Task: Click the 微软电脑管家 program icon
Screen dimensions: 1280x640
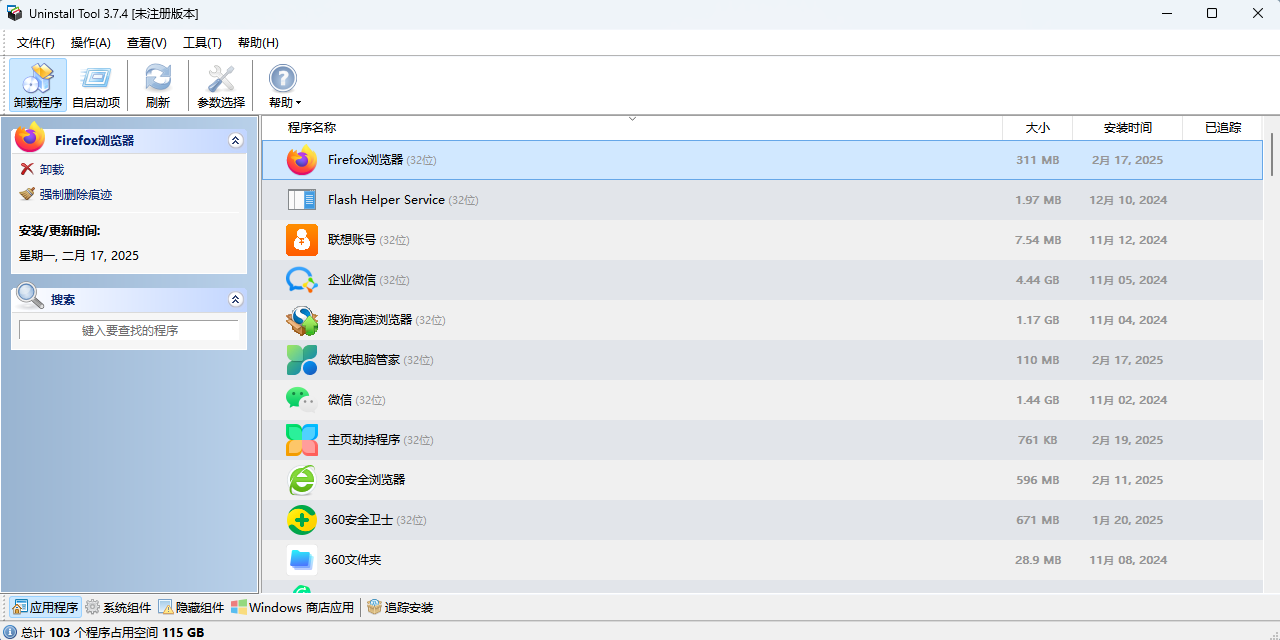Action: point(301,360)
